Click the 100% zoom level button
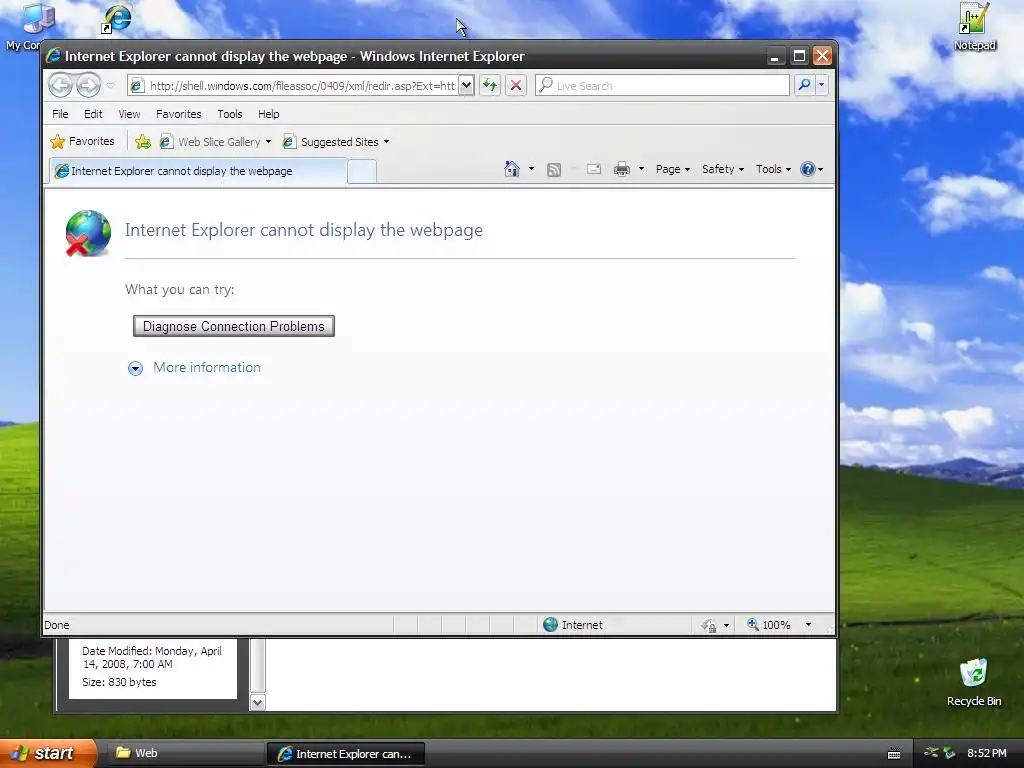Screen dimensions: 1024x768 tap(769, 625)
